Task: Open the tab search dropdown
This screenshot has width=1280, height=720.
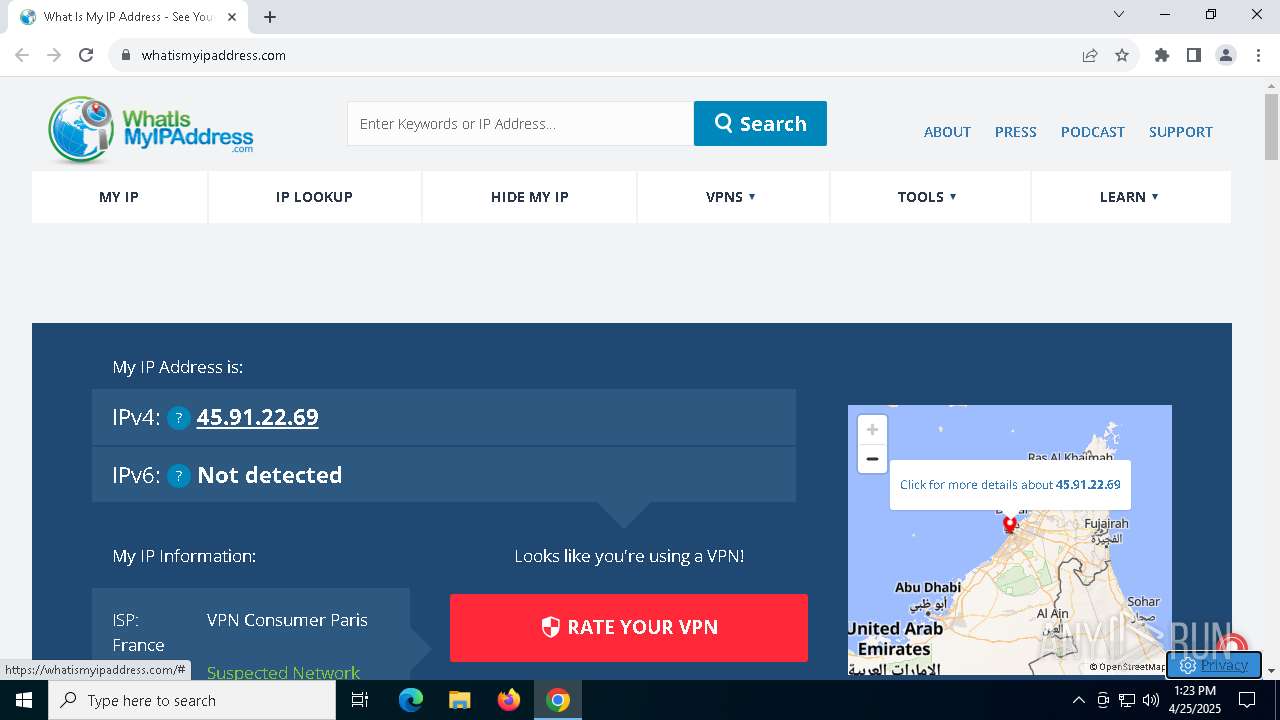Action: 1119,14
